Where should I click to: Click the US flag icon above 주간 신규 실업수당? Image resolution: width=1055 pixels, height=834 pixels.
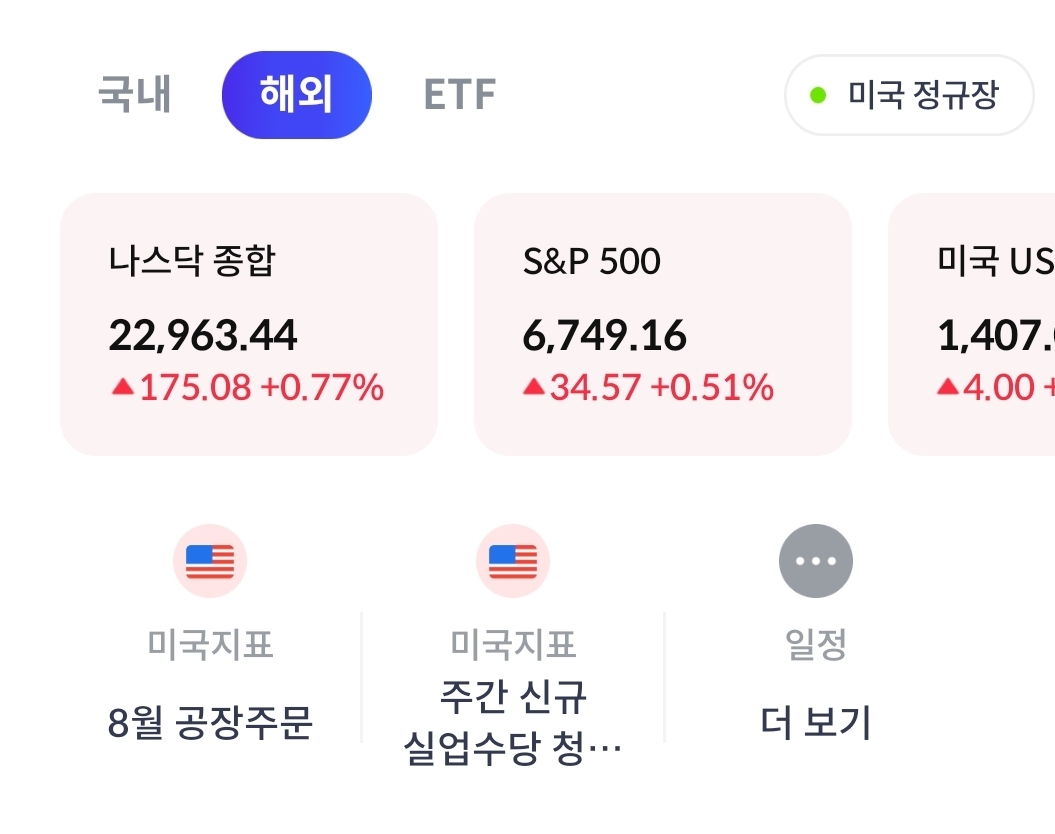(513, 561)
